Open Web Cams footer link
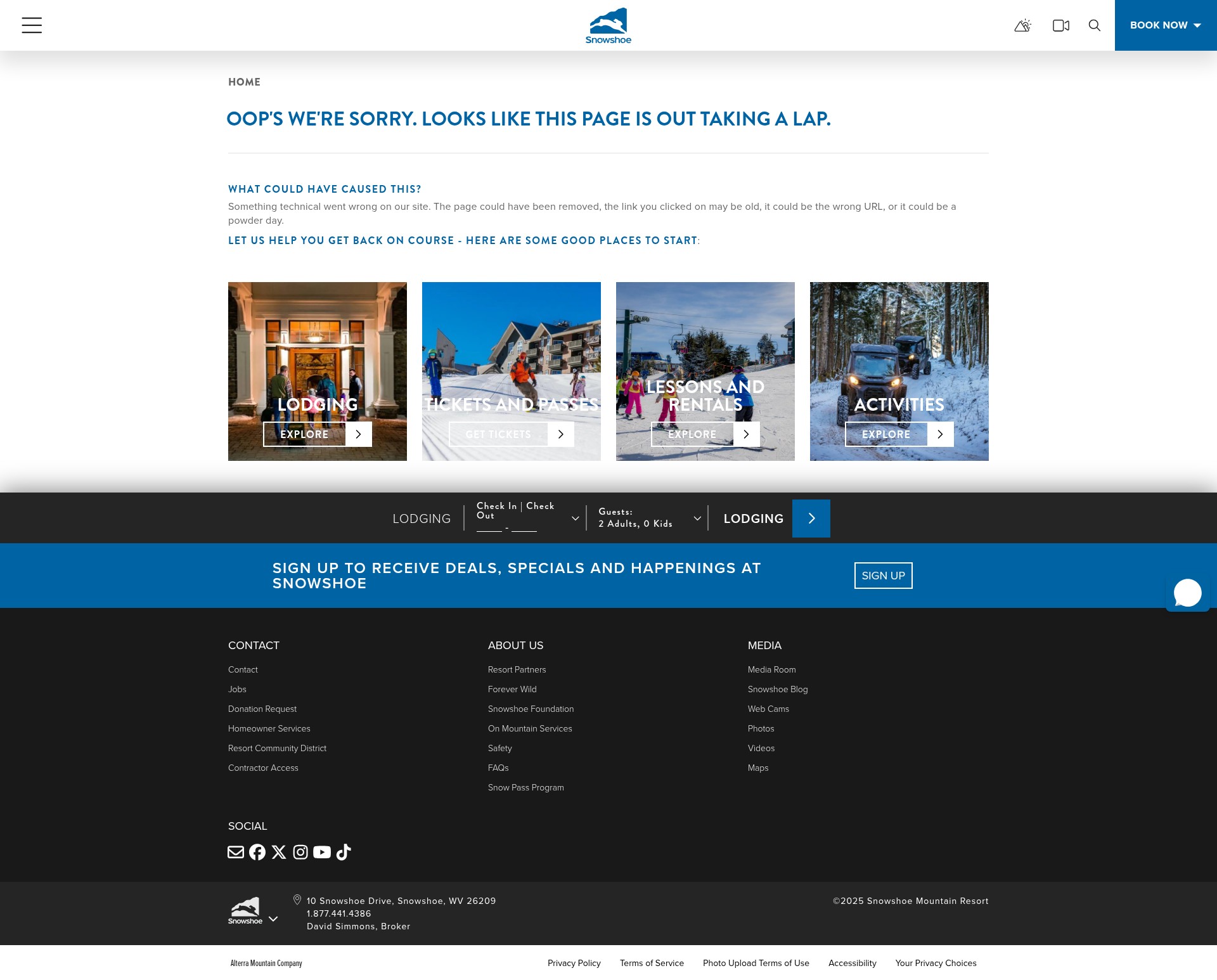The width and height of the screenshot is (1217, 980). click(x=768, y=709)
